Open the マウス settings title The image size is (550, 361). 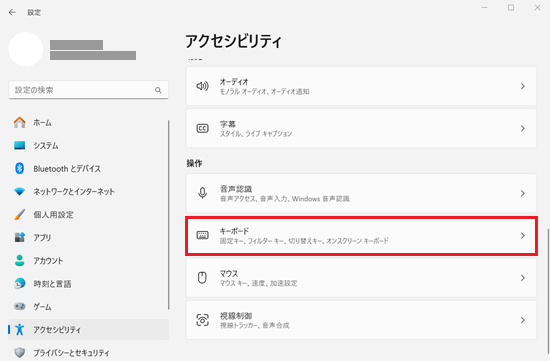click(x=229, y=273)
